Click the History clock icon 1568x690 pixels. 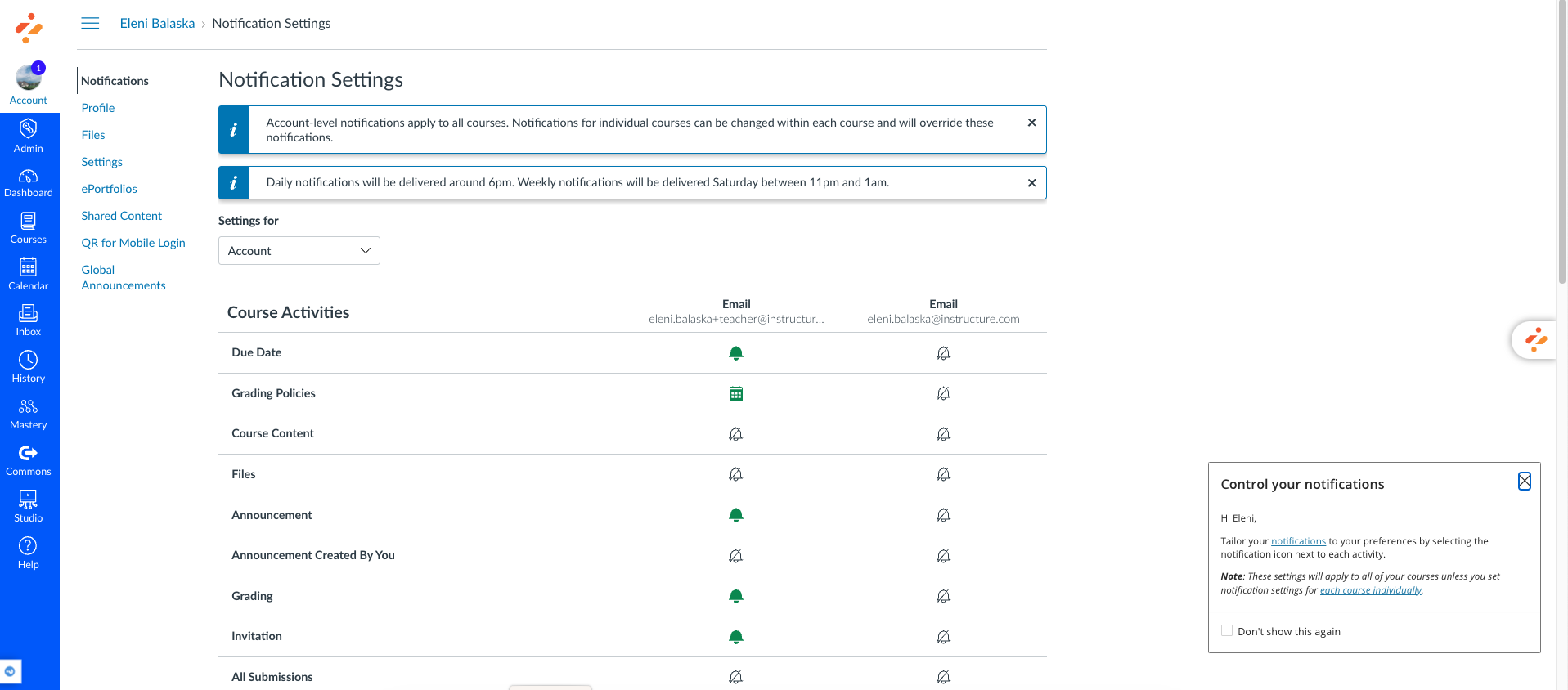point(28,366)
